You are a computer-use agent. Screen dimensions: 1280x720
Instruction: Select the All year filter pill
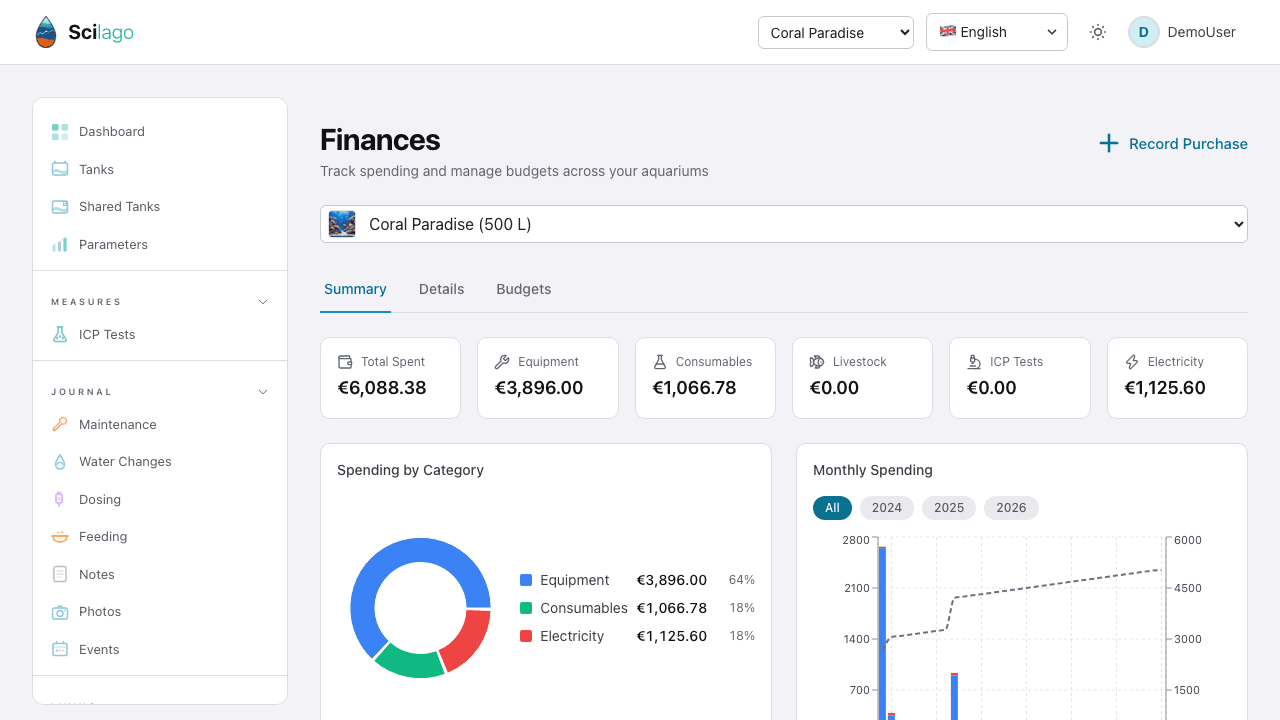point(832,508)
